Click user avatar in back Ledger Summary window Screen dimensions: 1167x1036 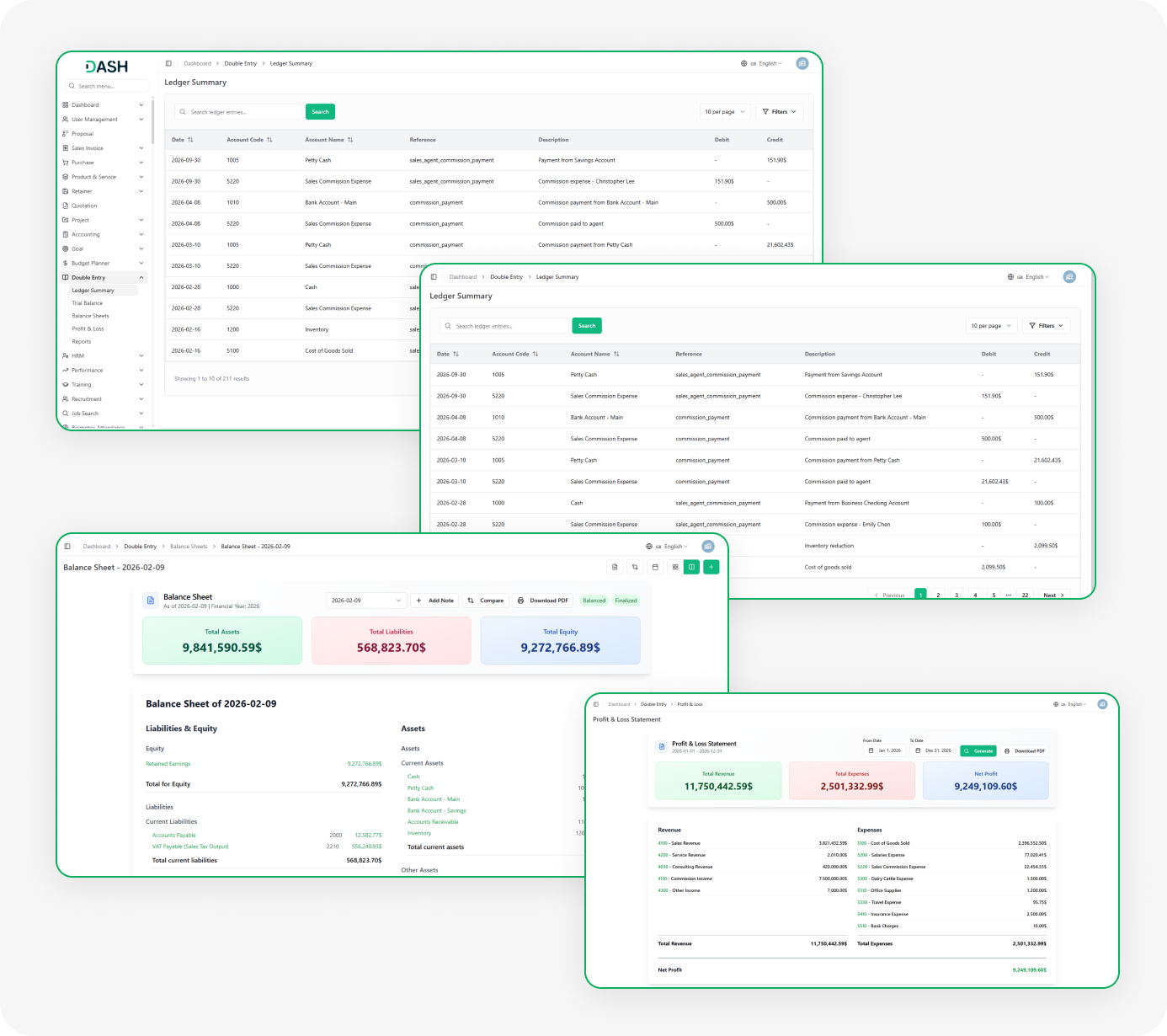click(802, 63)
